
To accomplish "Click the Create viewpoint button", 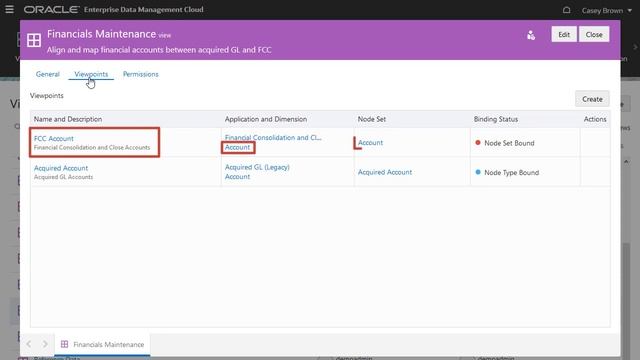I will (592, 99).
